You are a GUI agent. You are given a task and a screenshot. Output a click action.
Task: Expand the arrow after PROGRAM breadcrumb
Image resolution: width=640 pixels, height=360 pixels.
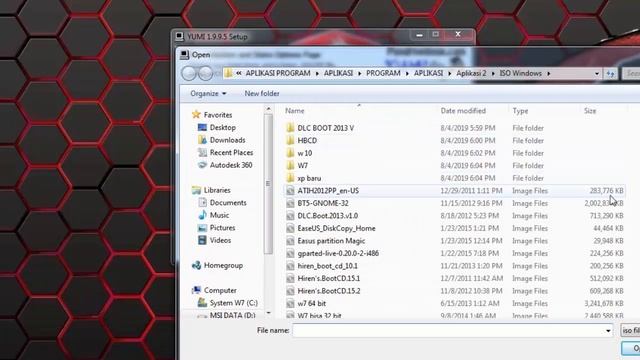click(407, 73)
